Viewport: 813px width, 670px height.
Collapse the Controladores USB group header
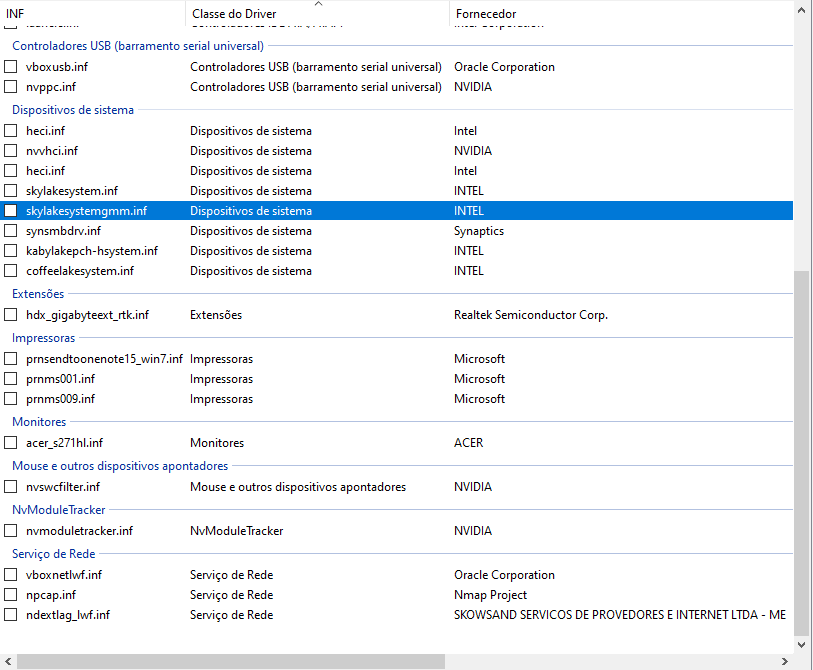point(138,46)
